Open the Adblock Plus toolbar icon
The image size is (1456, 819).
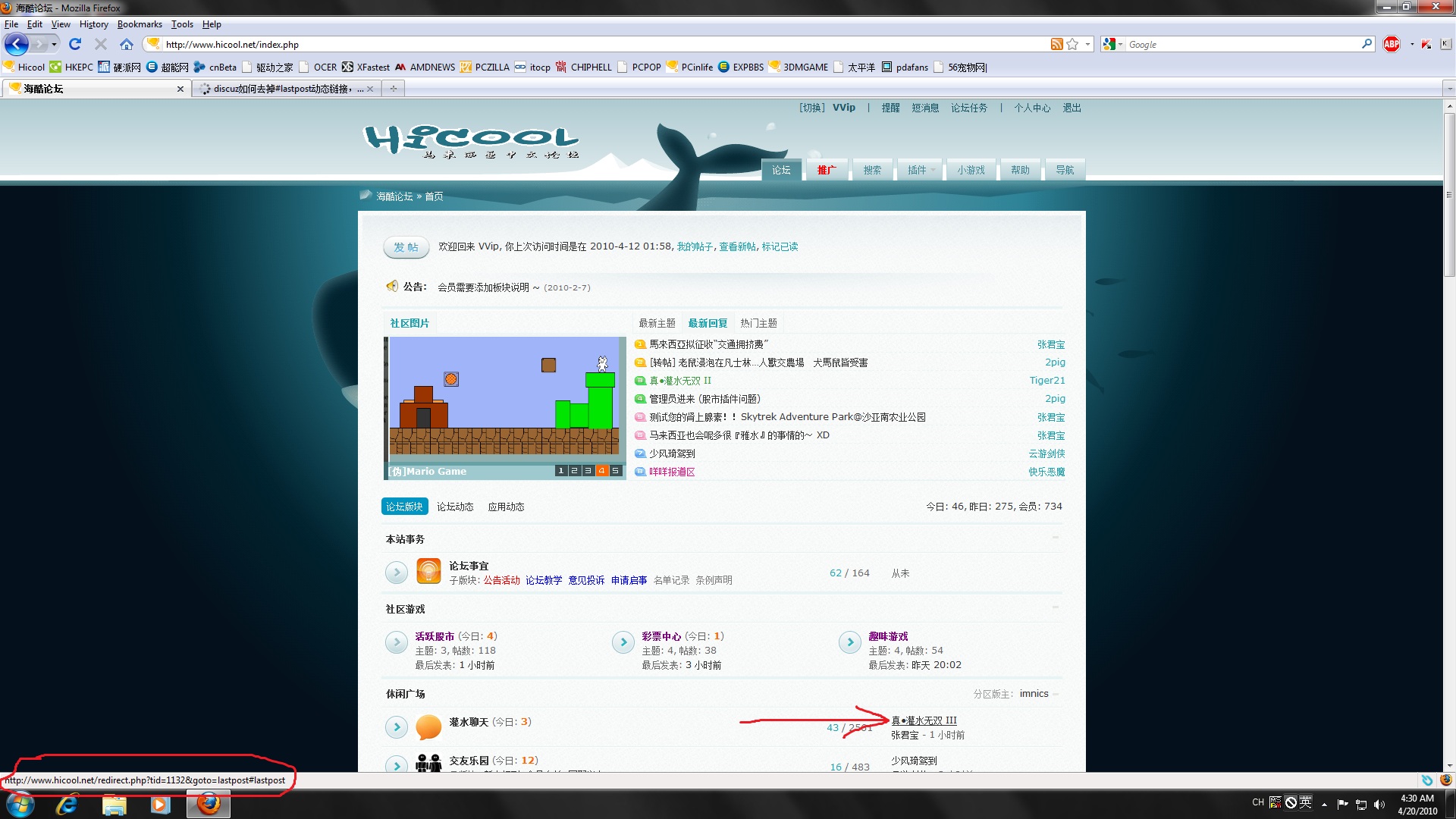(1392, 44)
